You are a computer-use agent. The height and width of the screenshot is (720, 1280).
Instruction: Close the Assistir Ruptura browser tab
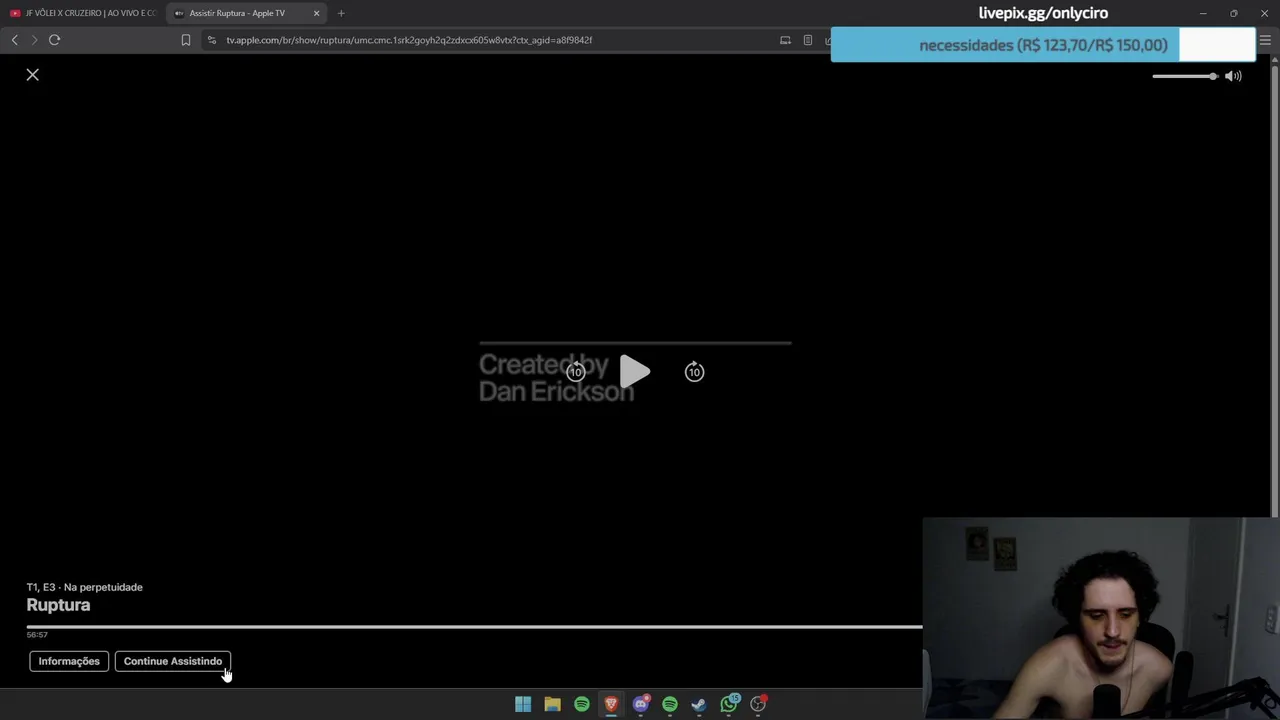[x=317, y=13]
